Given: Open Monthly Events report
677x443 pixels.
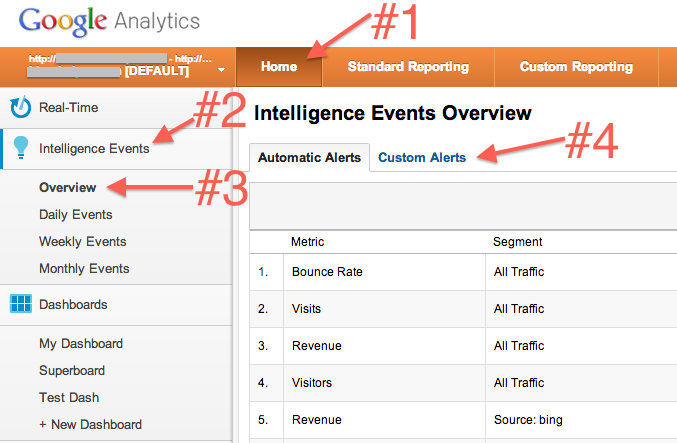Looking at the screenshot, I should tap(84, 269).
